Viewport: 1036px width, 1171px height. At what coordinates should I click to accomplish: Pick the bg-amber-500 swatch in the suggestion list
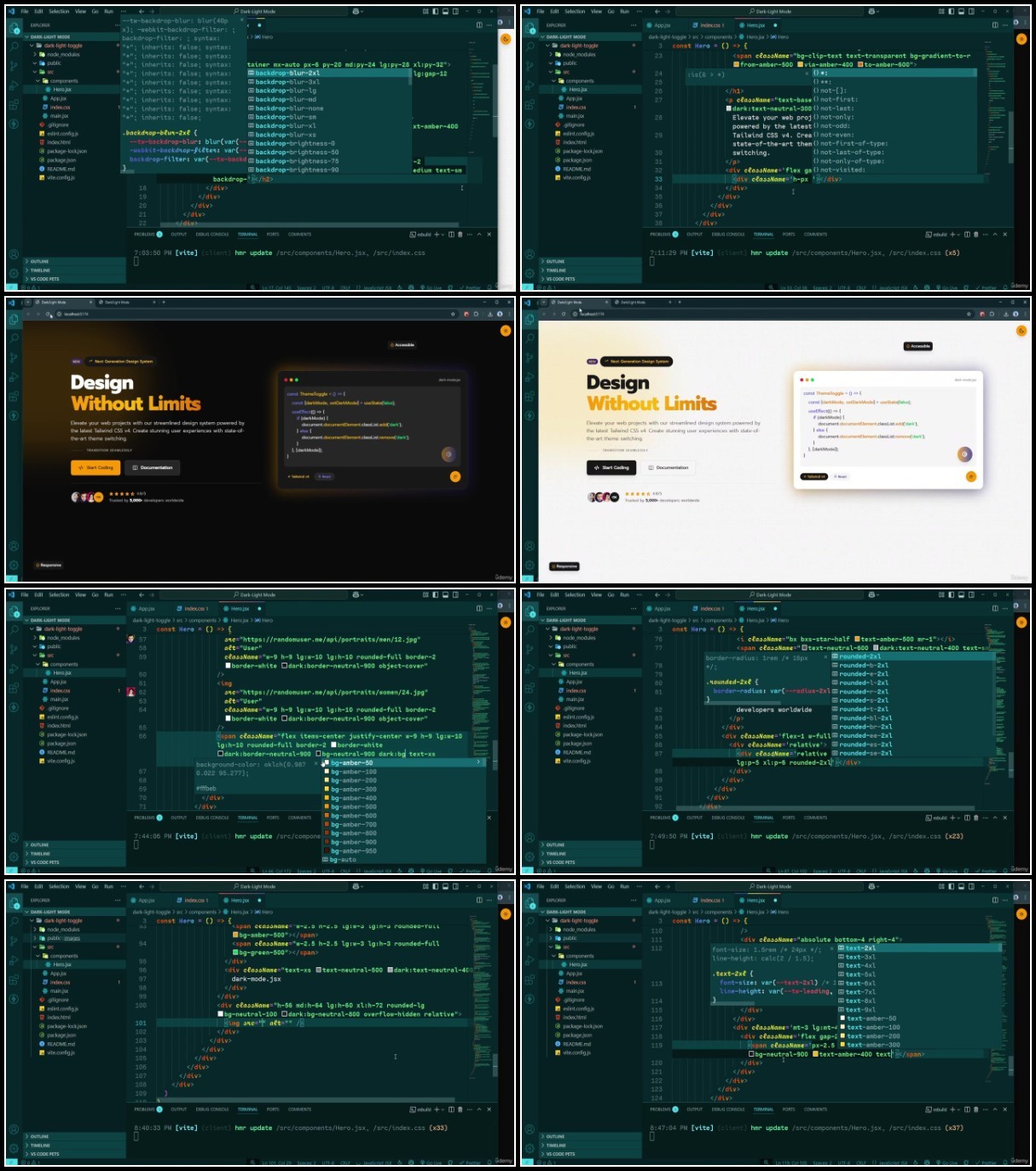(x=327, y=807)
